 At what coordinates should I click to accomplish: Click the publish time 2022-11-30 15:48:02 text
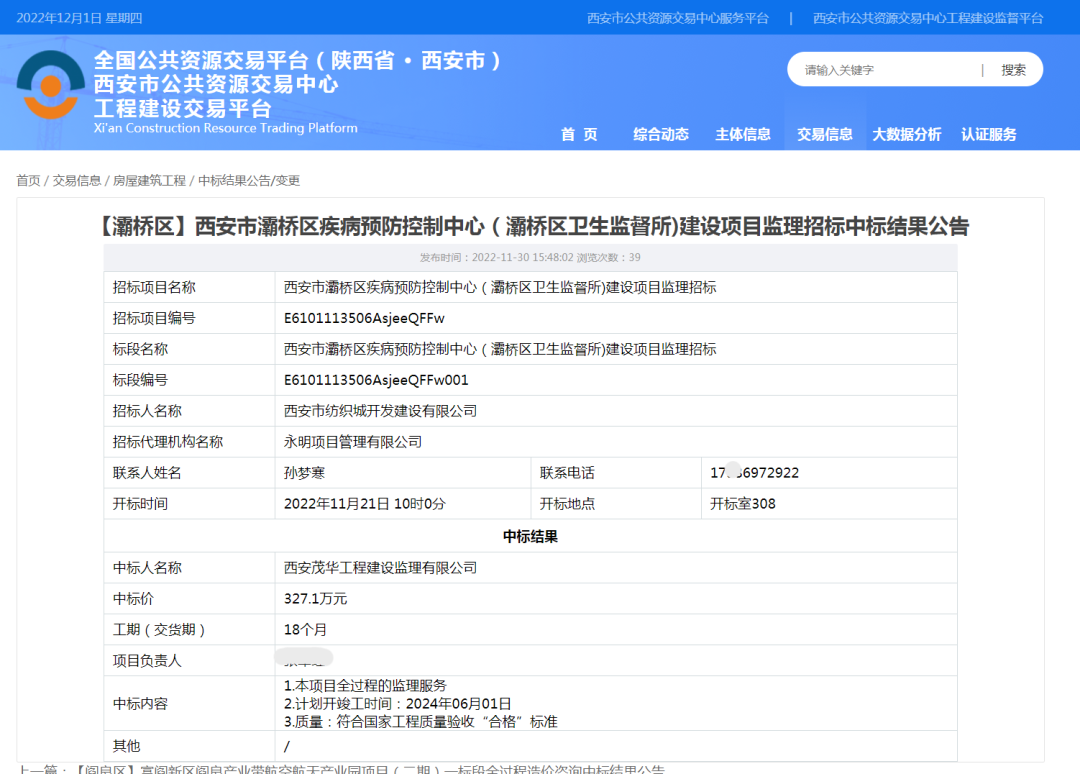coord(497,257)
